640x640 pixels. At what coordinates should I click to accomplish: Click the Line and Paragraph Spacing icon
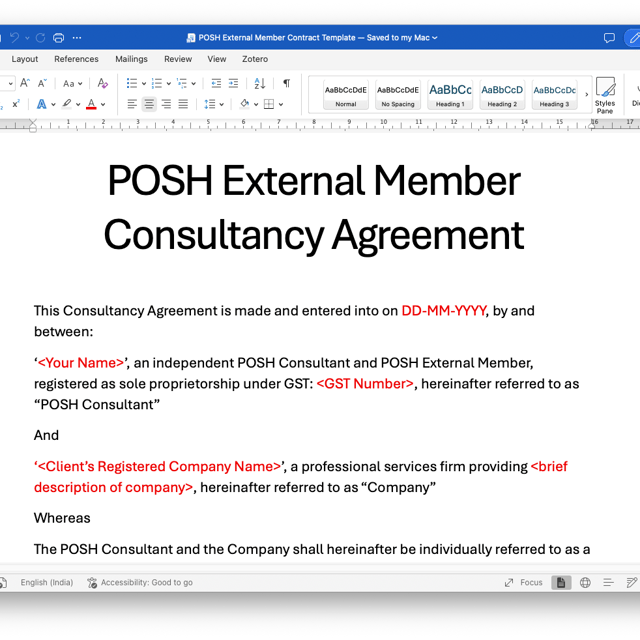(x=210, y=104)
